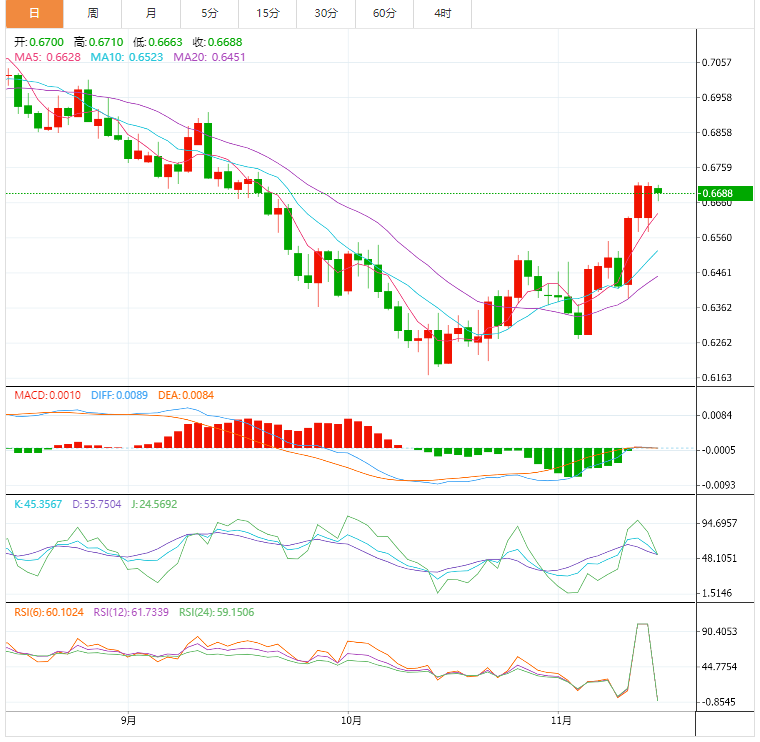Click the DIFF: 0.0089 indicator label
Image resolution: width=760 pixels, height=742 pixels.
[x=119, y=395]
